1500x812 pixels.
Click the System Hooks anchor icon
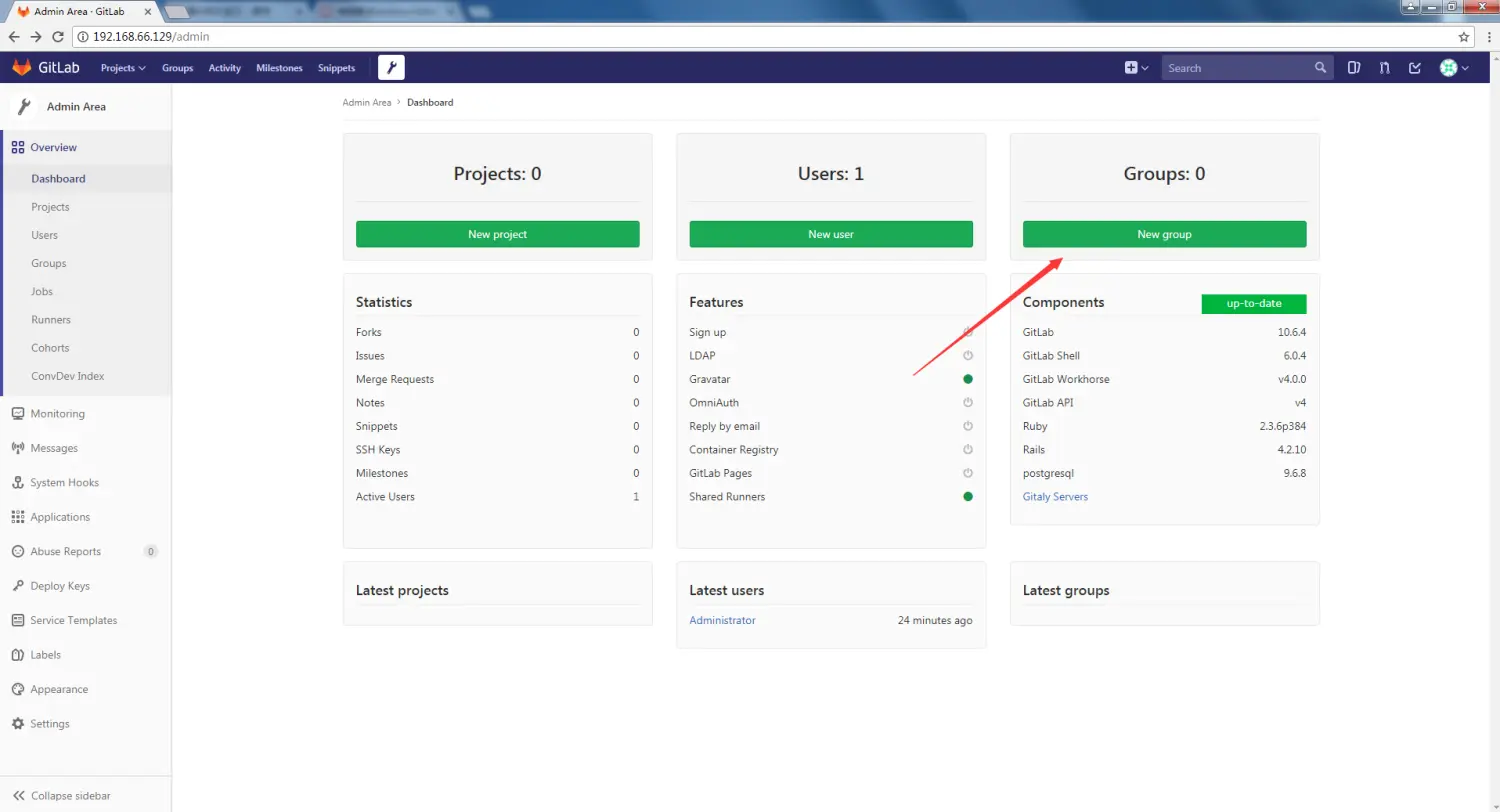point(17,483)
